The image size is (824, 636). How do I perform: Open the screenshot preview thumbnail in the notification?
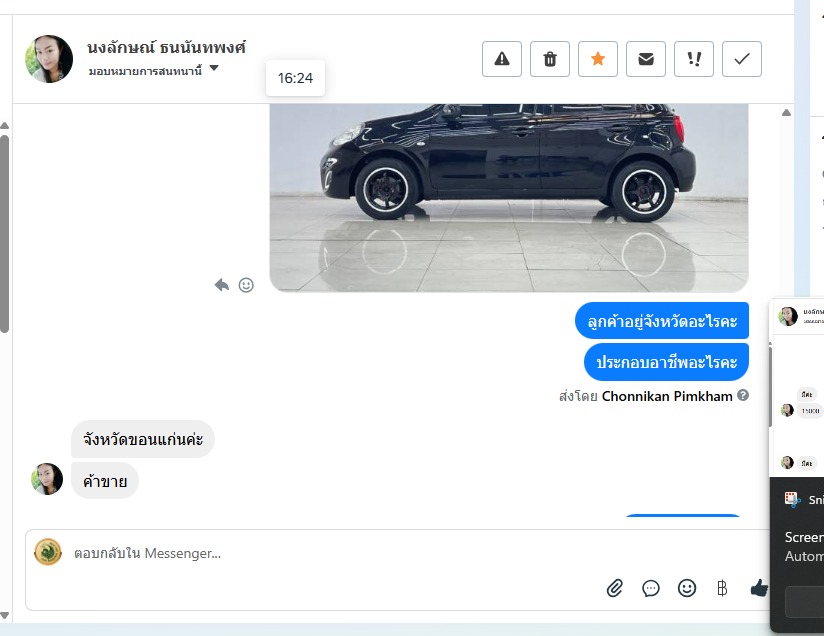pos(796,388)
